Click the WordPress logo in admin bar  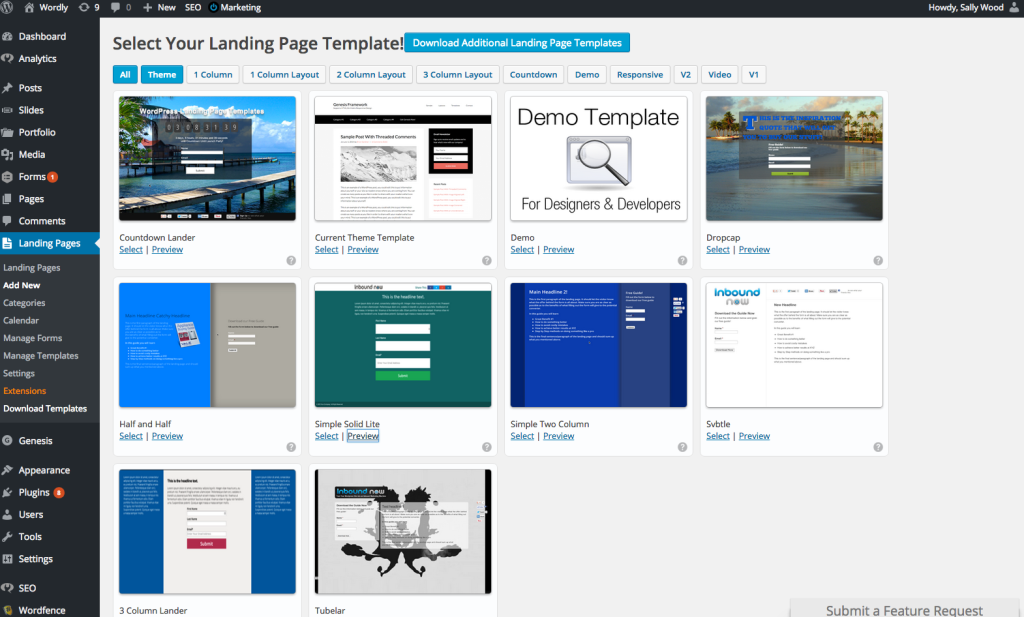tap(9, 7)
